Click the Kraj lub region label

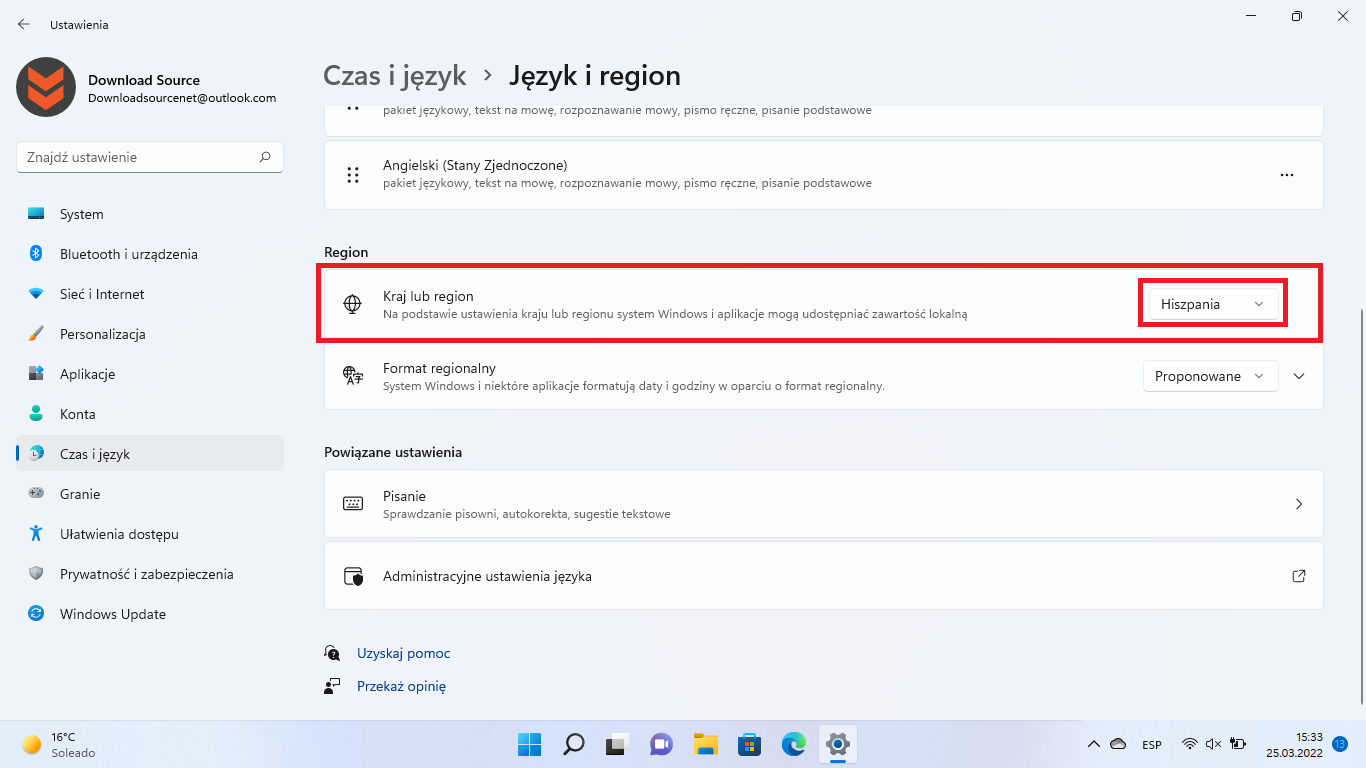coord(428,296)
